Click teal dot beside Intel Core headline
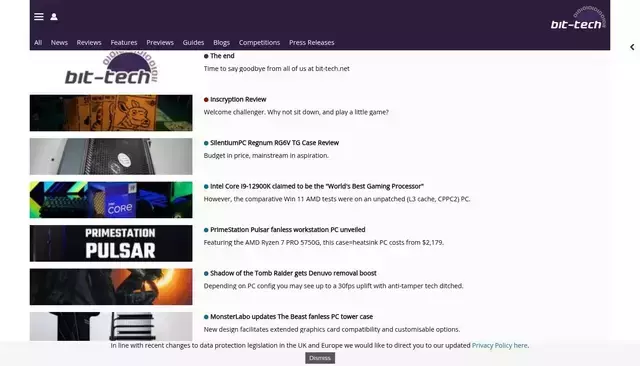The width and height of the screenshot is (640, 366). (x=206, y=186)
